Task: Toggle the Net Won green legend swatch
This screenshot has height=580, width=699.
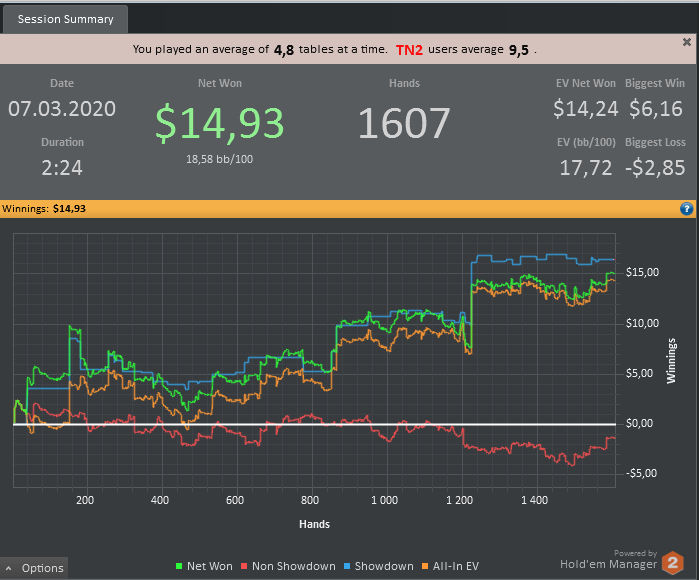Action: [x=179, y=566]
